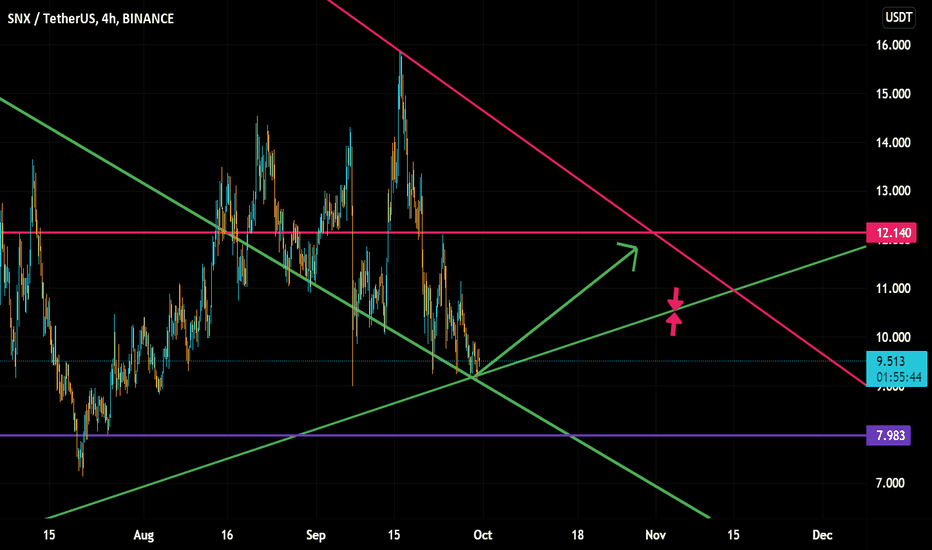Click the 10.000 price axis value
The width and height of the screenshot is (932, 550).
(x=893, y=337)
